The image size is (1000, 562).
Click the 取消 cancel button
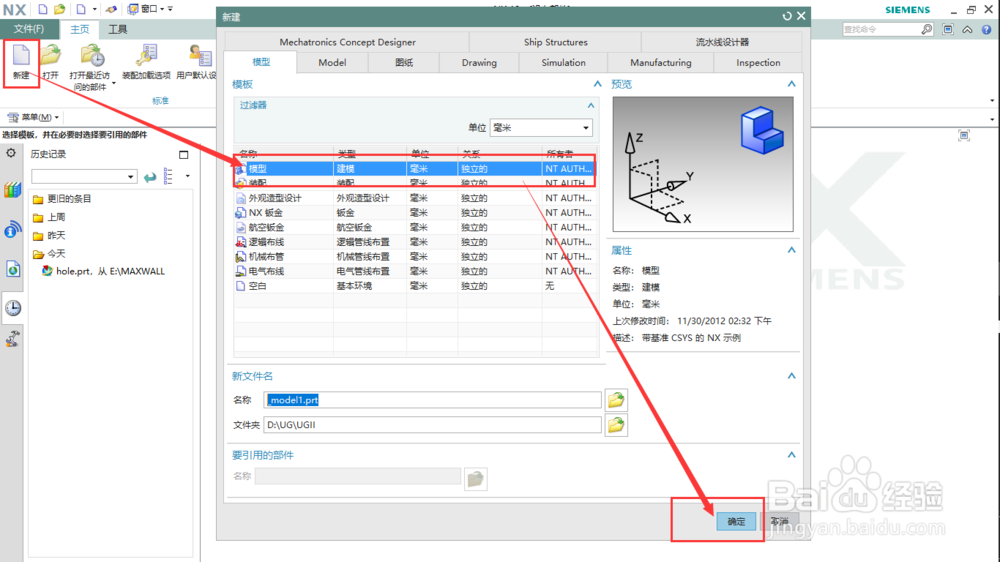[779, 521]
